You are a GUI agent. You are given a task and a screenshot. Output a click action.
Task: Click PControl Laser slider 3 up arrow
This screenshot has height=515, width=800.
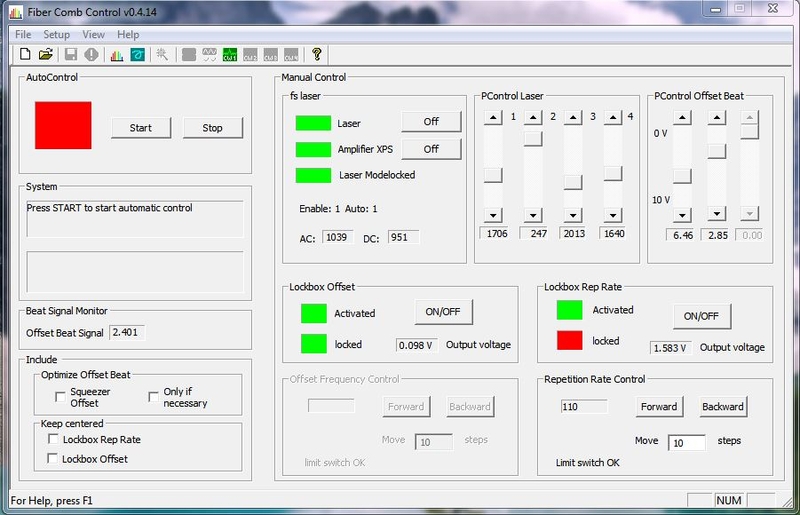(x=573, y=118)
